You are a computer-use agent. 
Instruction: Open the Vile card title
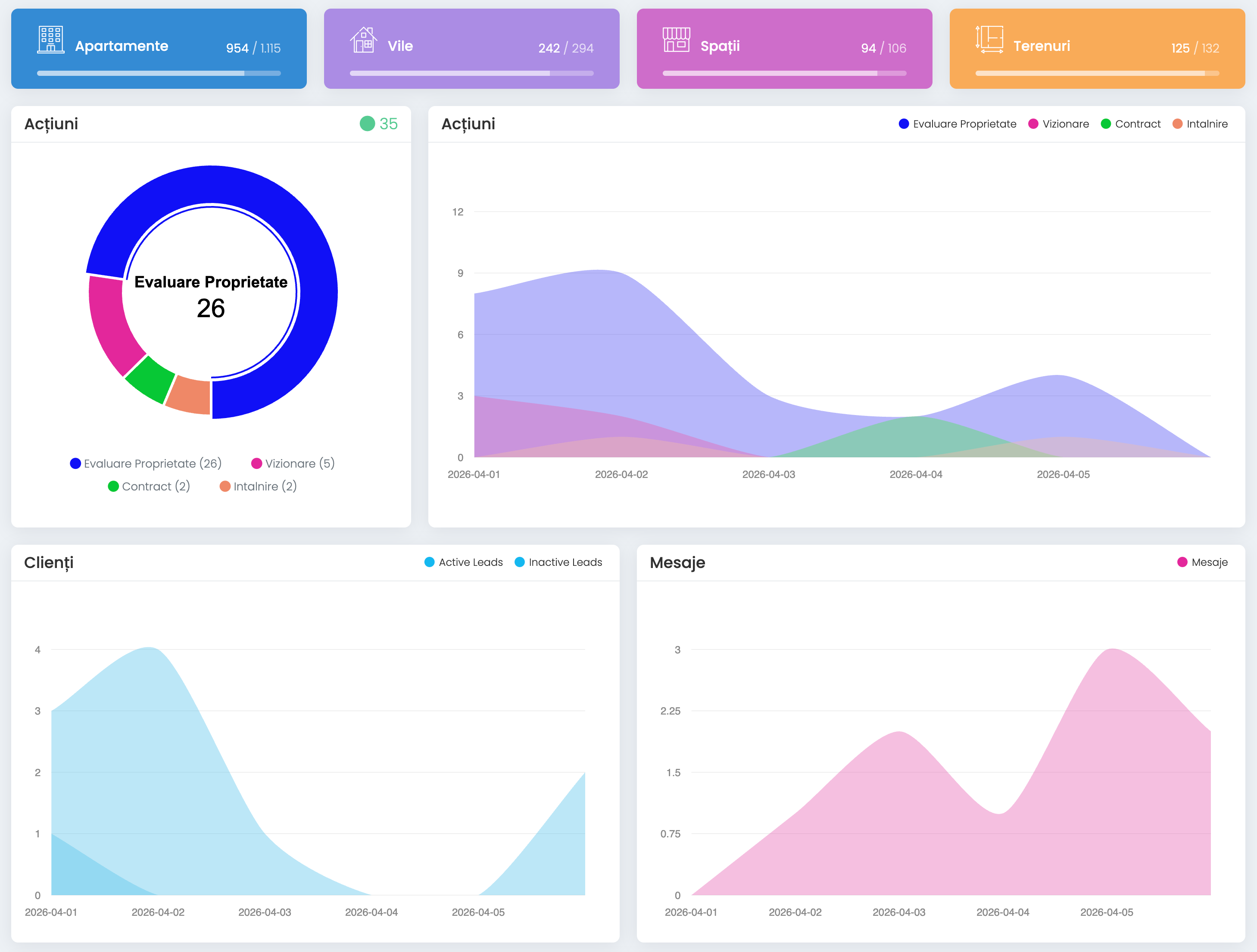pos(400,46)
